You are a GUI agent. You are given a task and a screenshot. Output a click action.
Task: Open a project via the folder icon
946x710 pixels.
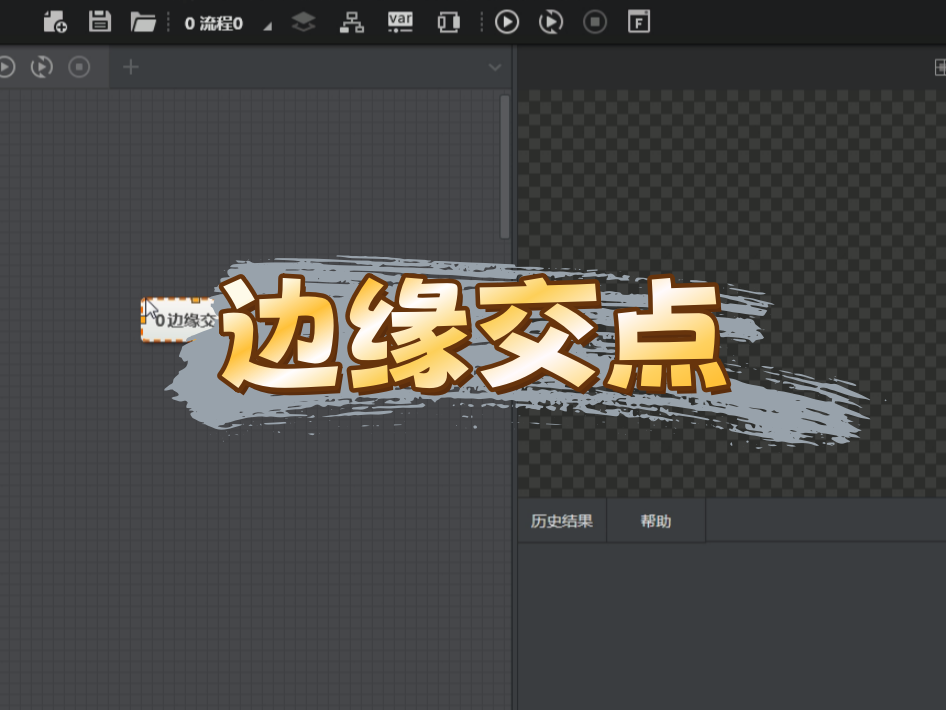point(143,21)
